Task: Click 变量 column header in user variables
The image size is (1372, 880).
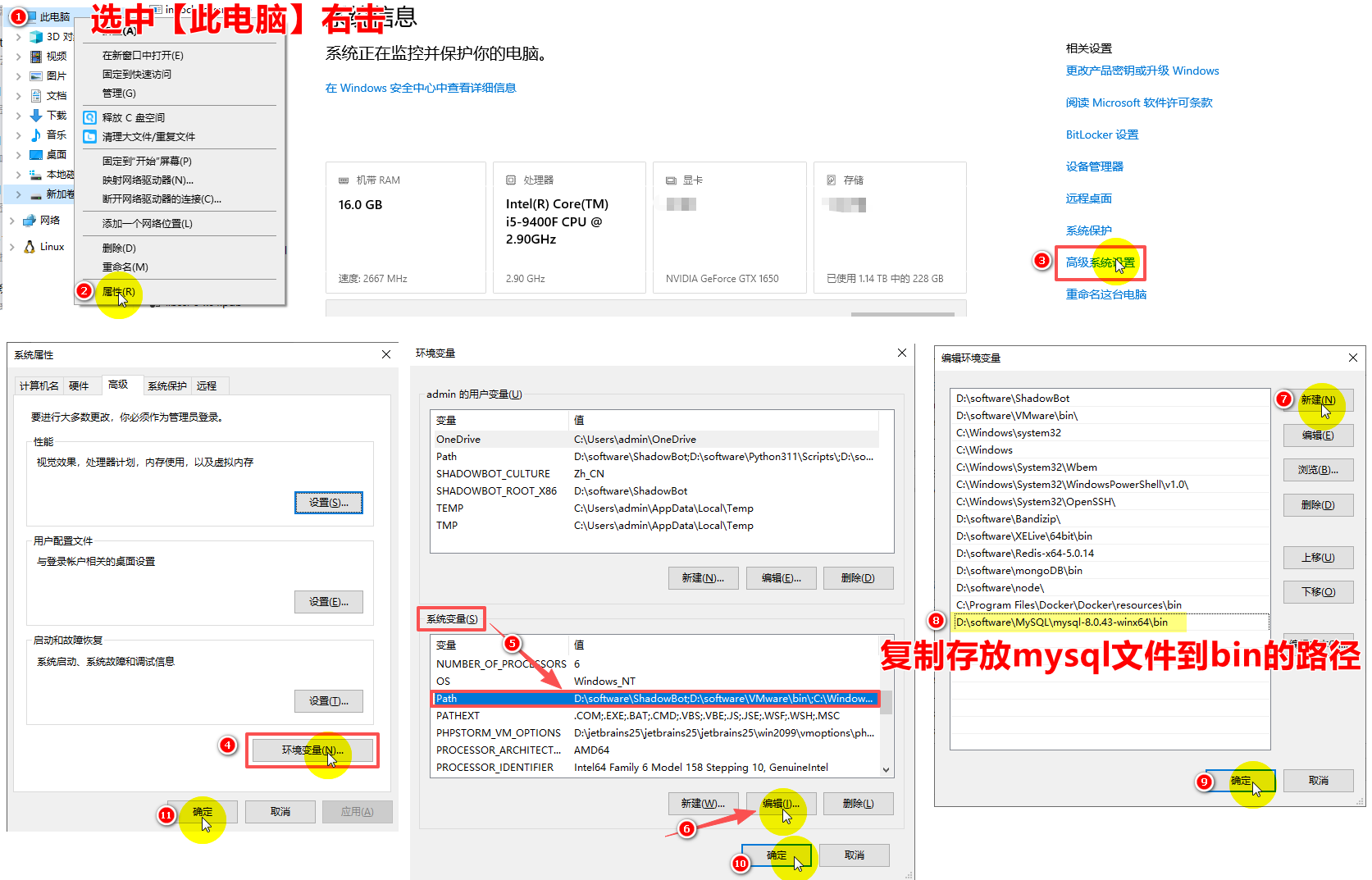Action: tap(499, 421)
